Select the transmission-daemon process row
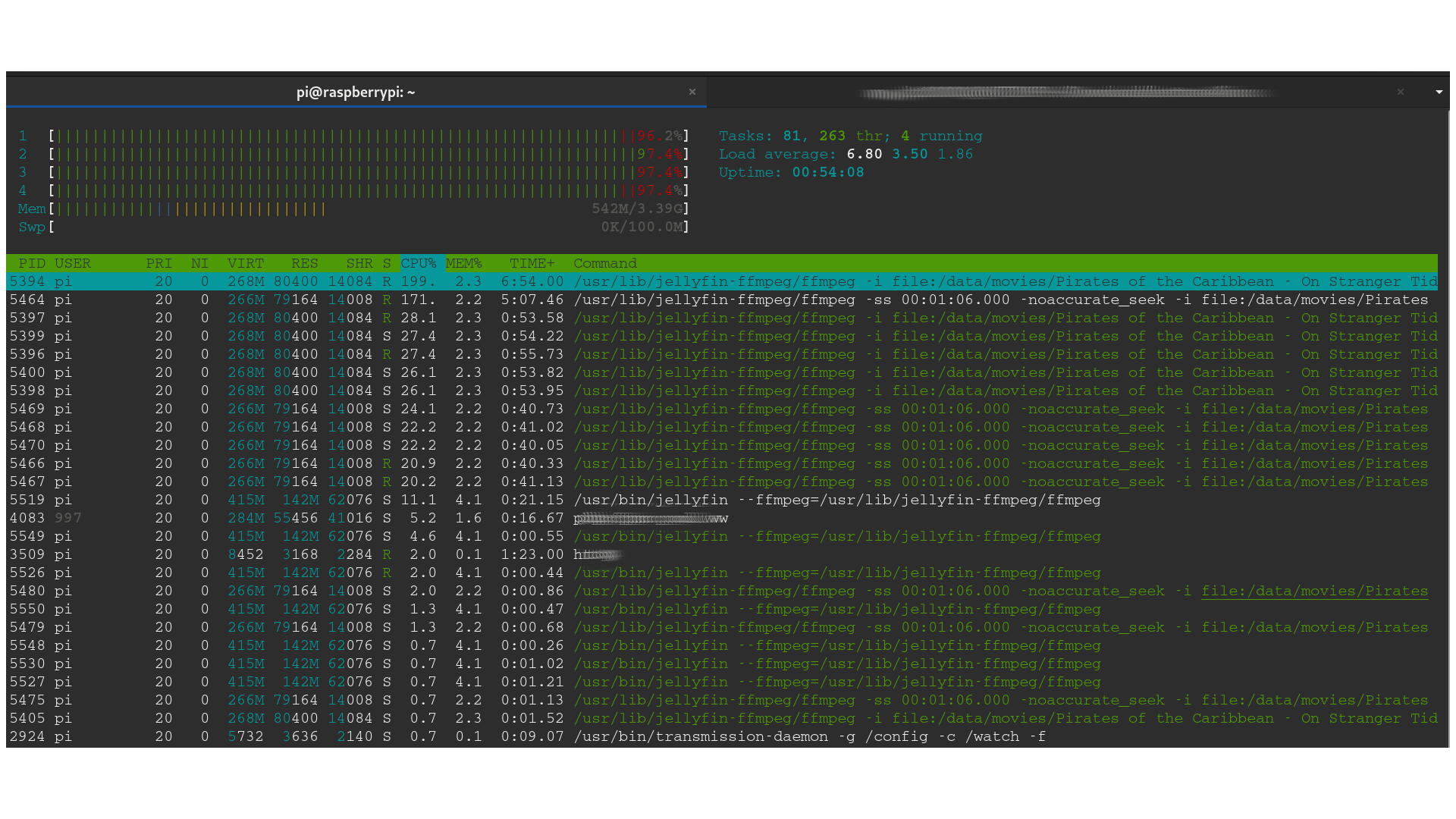Screen dimensions: 1456x819 coord(303,736)
